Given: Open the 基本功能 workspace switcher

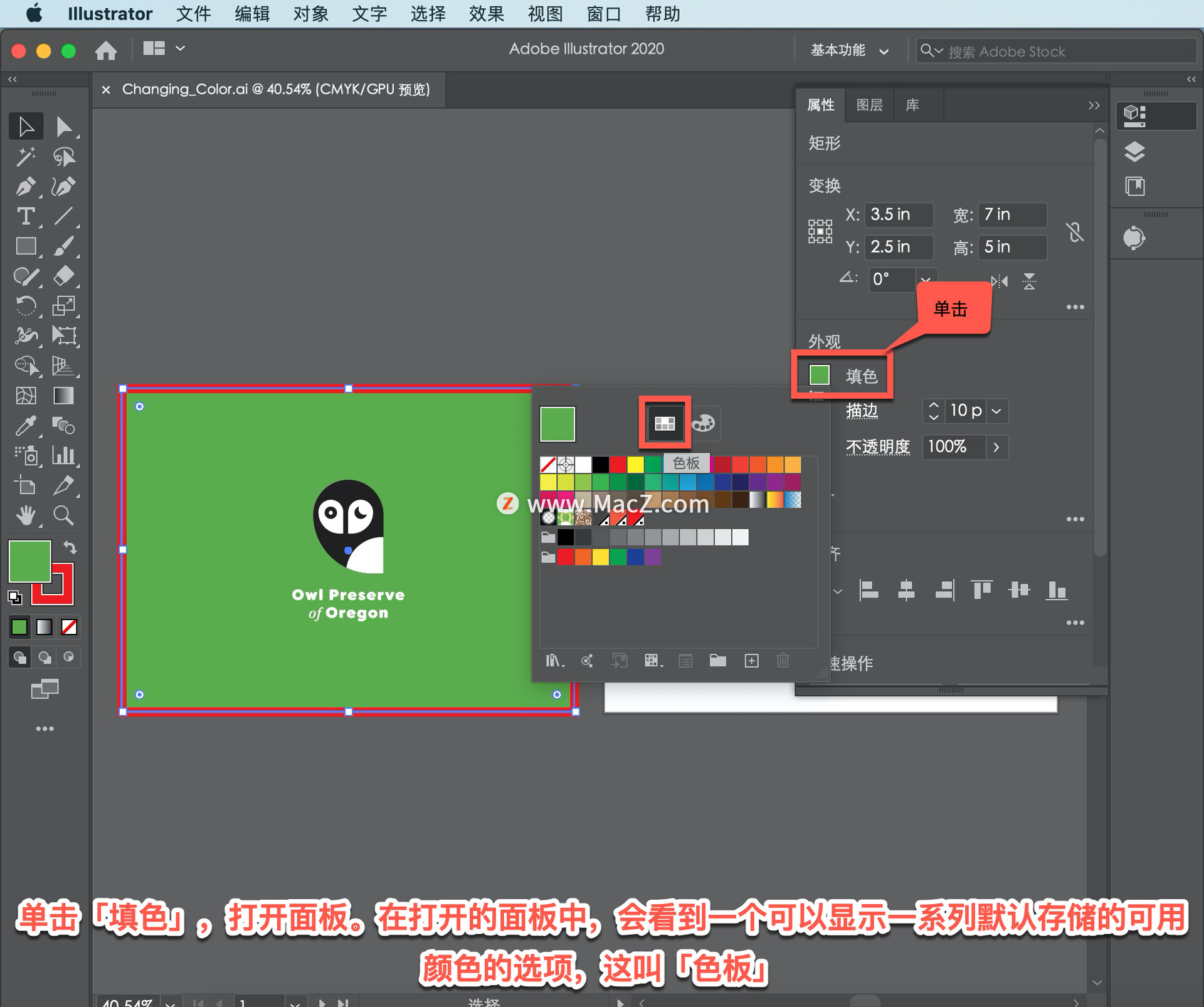Looking at the screenshot, I should pos(849,50).
